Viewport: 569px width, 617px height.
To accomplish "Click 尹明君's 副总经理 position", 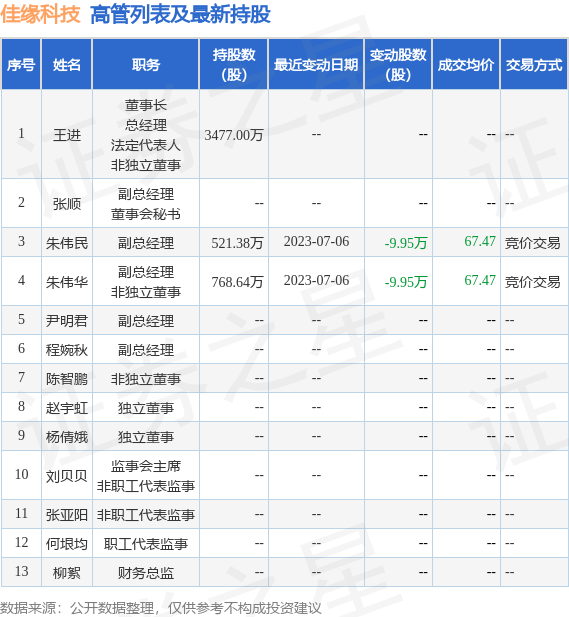I will point(146,321).
